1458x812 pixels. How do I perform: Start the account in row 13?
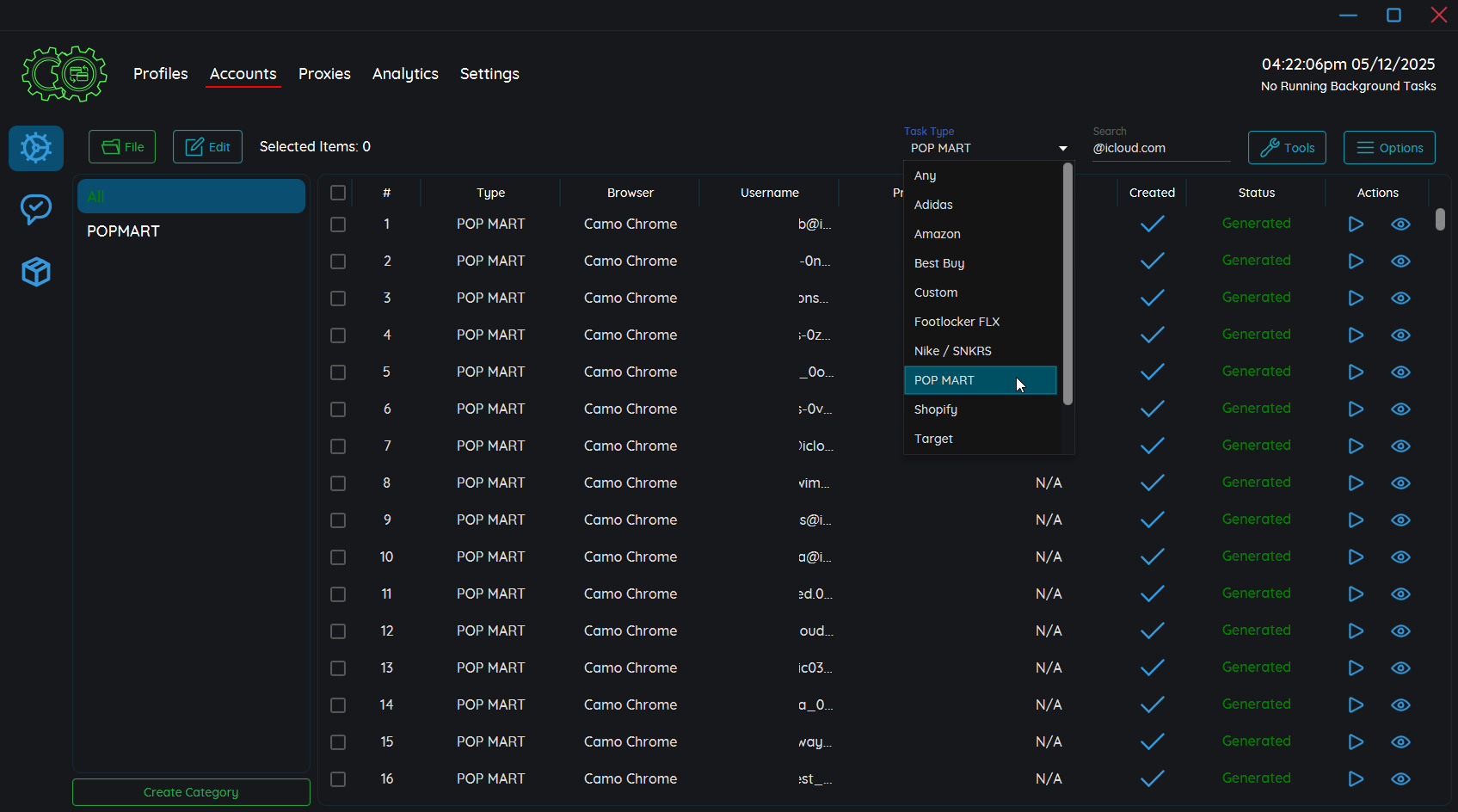click(1356, 668)
